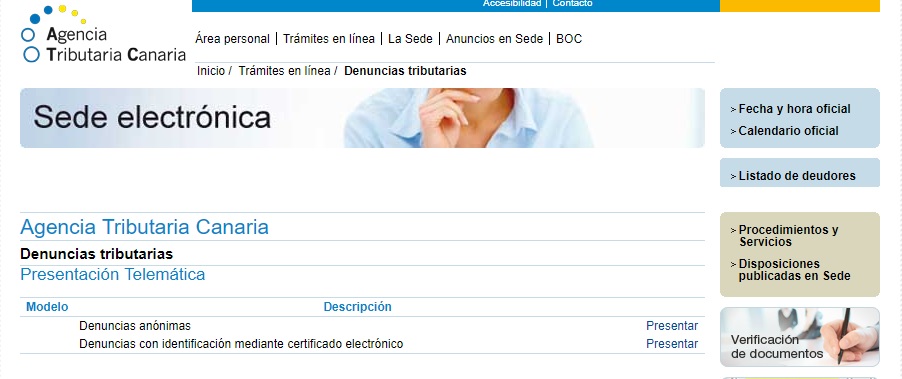Image resolution: width=902 pixels, height=379 pixels.
Task: Click Presentar for Denuncias anónimas
Action: click(672, 326)
